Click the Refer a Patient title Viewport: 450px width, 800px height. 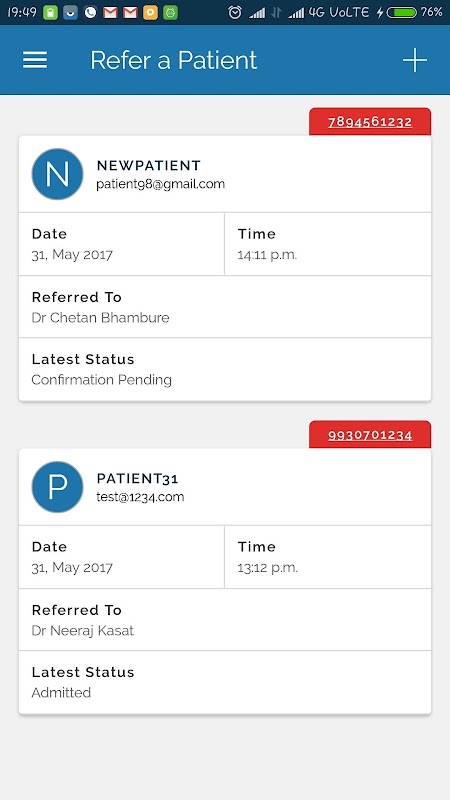point(174,60)
